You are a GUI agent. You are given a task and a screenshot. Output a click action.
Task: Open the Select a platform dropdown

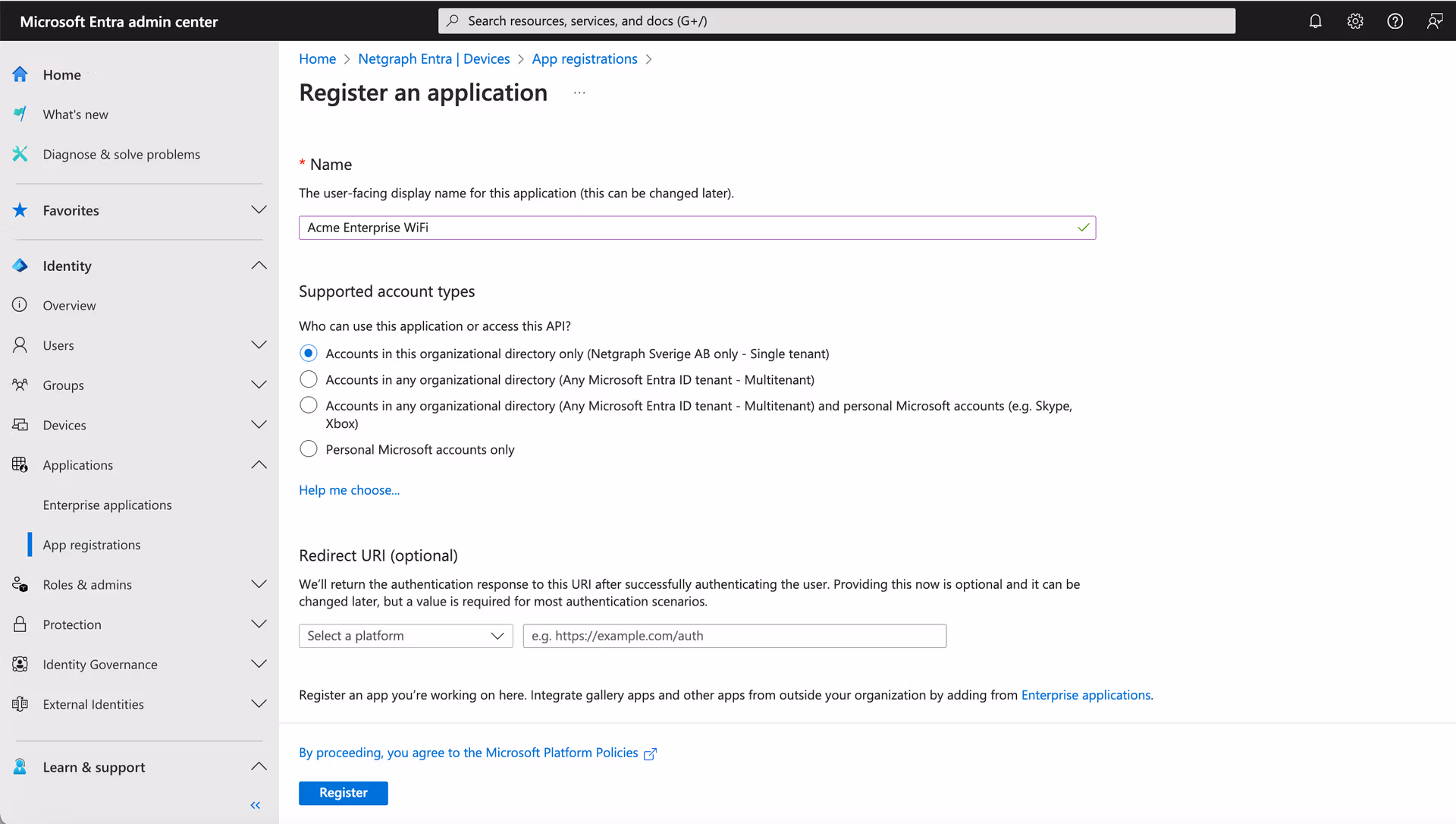[406, 636]
